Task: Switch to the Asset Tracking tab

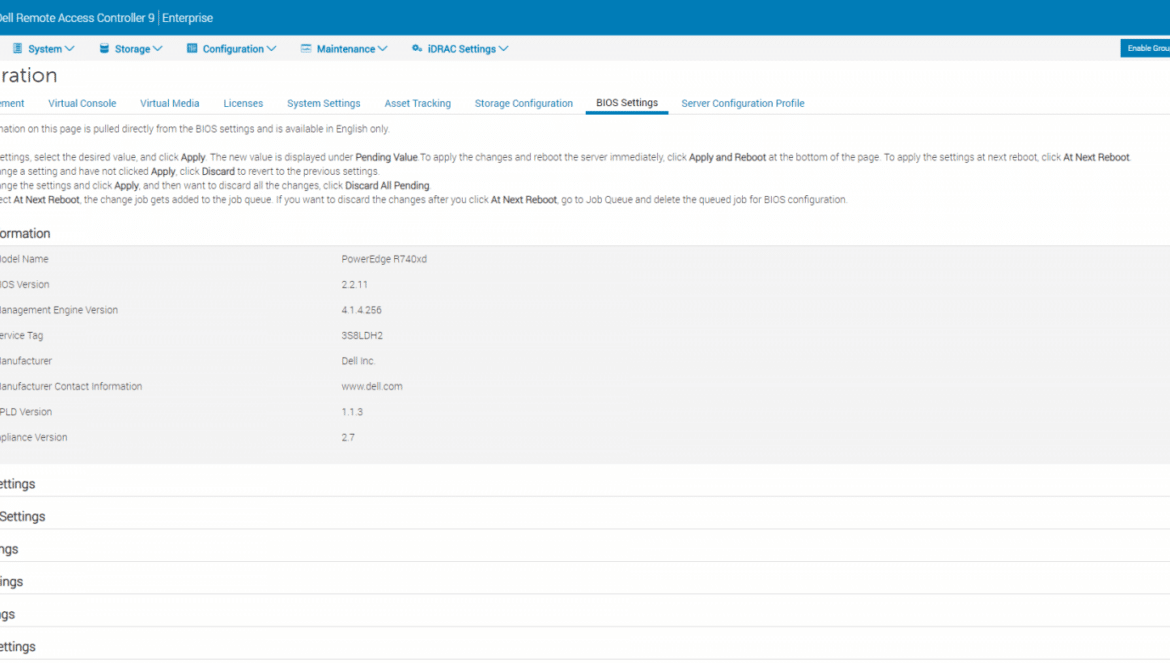Action: click(418, 104)
